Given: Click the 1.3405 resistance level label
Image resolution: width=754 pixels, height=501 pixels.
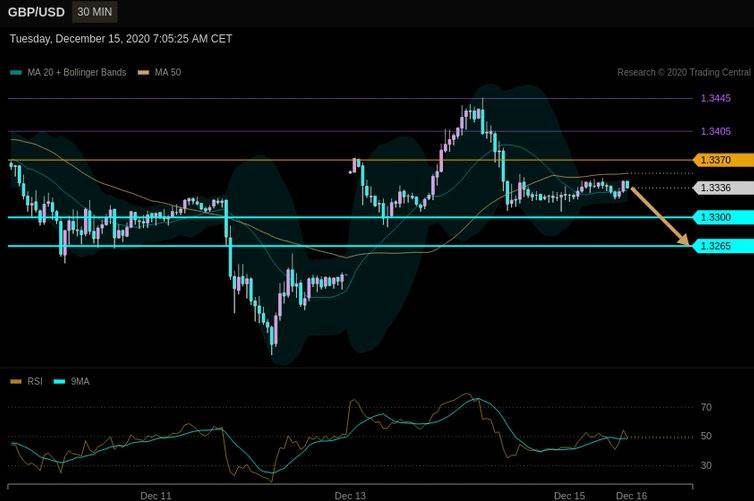Looking at the screenshot, I should (716, 131).
